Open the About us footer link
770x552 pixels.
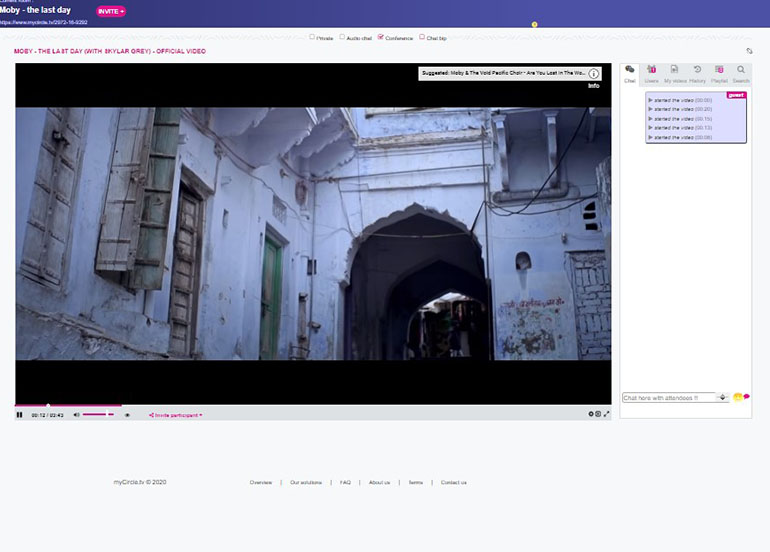click(x=380, y=483)
